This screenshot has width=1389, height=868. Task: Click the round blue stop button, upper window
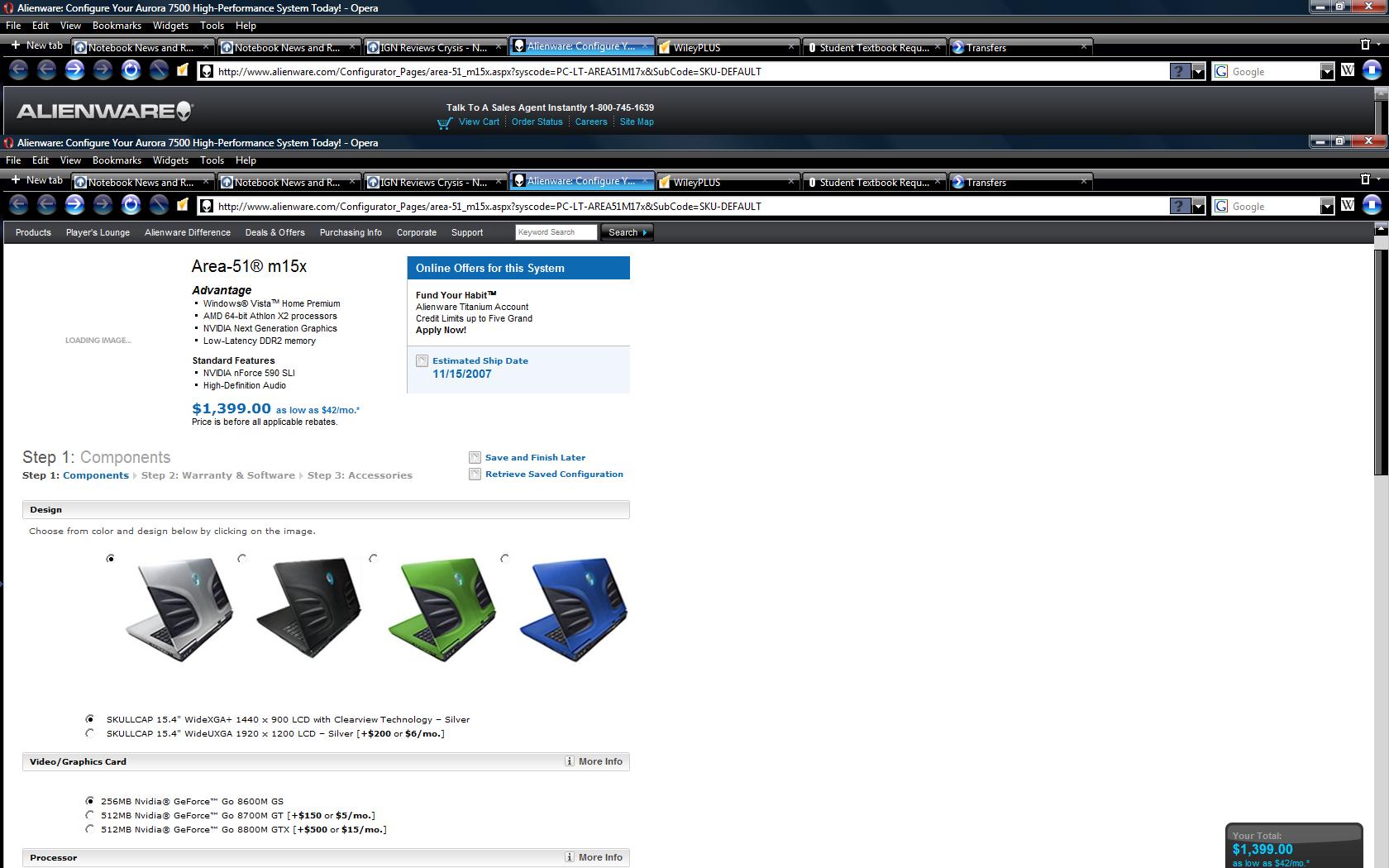click(x=1372, y=70)
